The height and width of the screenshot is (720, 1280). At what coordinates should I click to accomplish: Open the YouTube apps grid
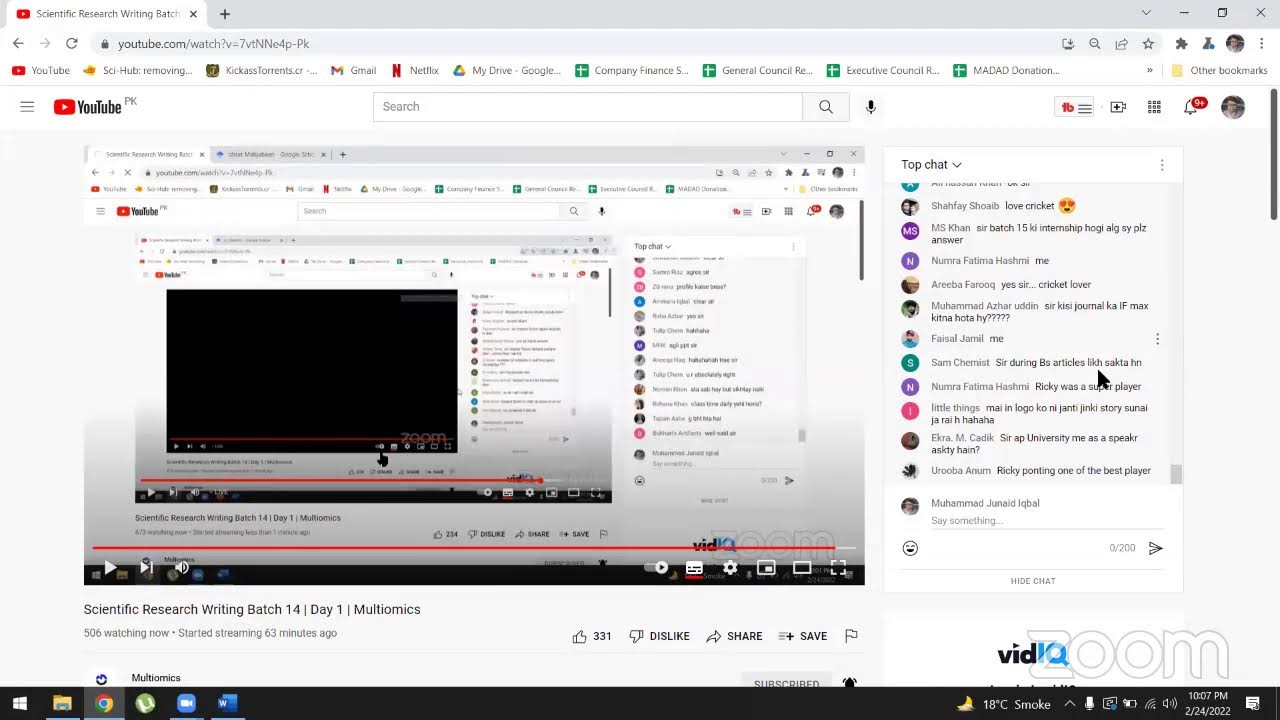coord(1154,107)
